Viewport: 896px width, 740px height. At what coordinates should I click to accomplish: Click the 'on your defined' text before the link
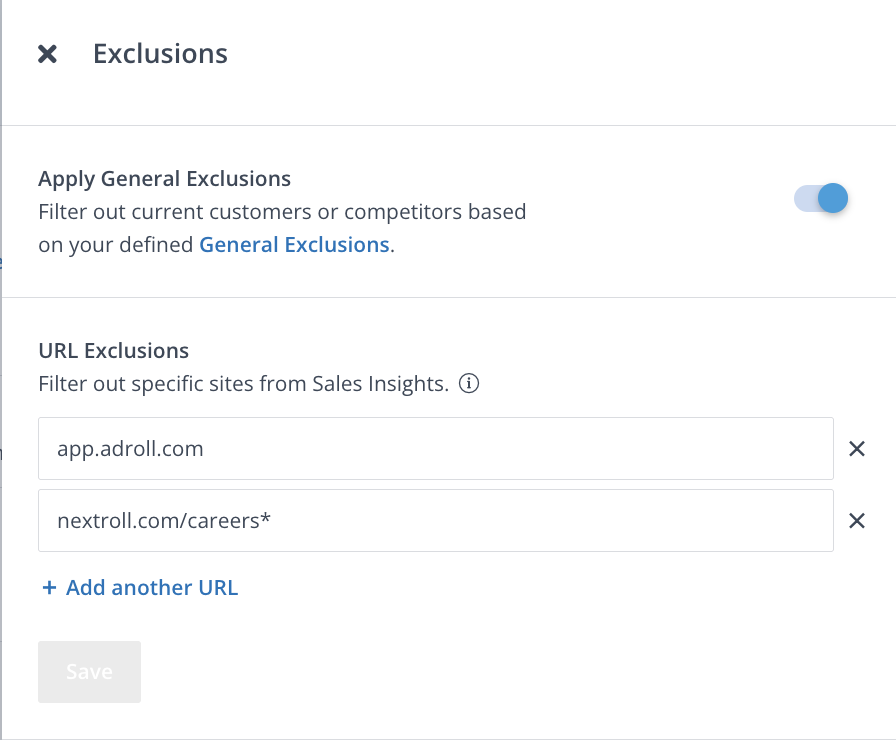(x=116, y=245)
